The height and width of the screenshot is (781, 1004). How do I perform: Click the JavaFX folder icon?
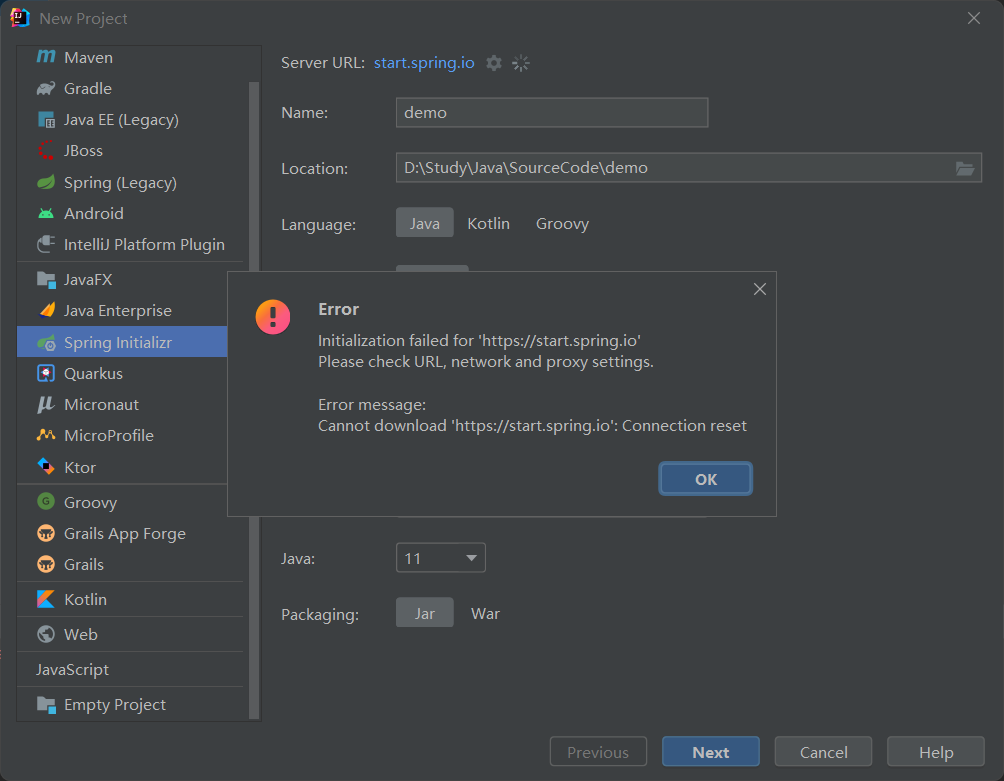click(x=46, y=279)
